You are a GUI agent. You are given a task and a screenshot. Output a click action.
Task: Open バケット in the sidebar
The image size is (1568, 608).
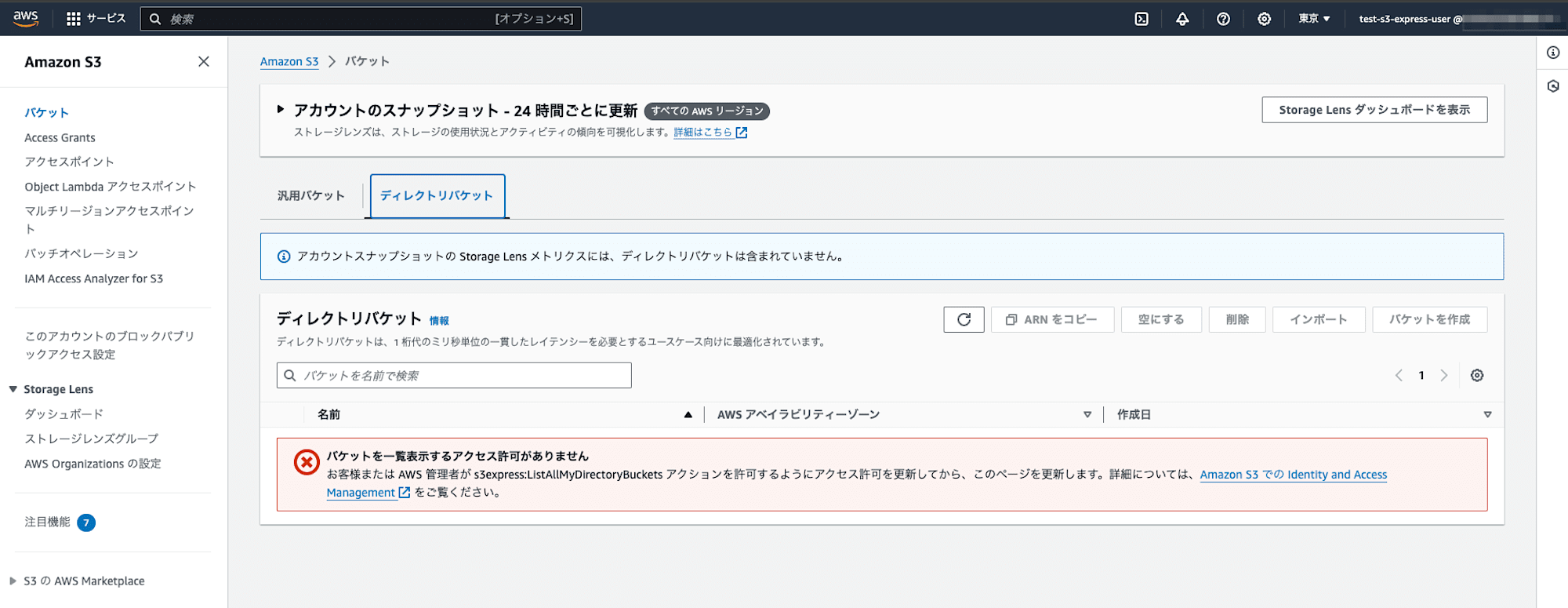click(47, 113)
